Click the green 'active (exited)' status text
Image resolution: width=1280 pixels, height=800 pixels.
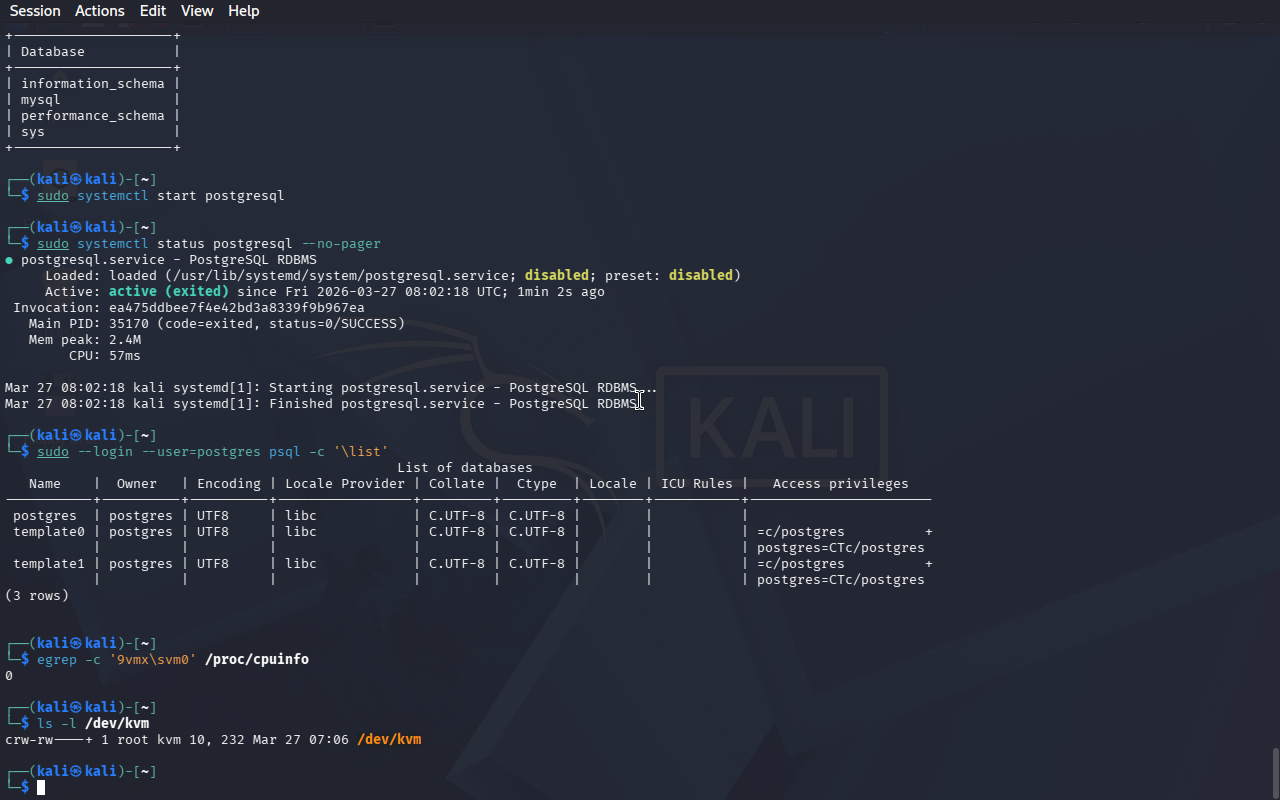tap(169, 292)
